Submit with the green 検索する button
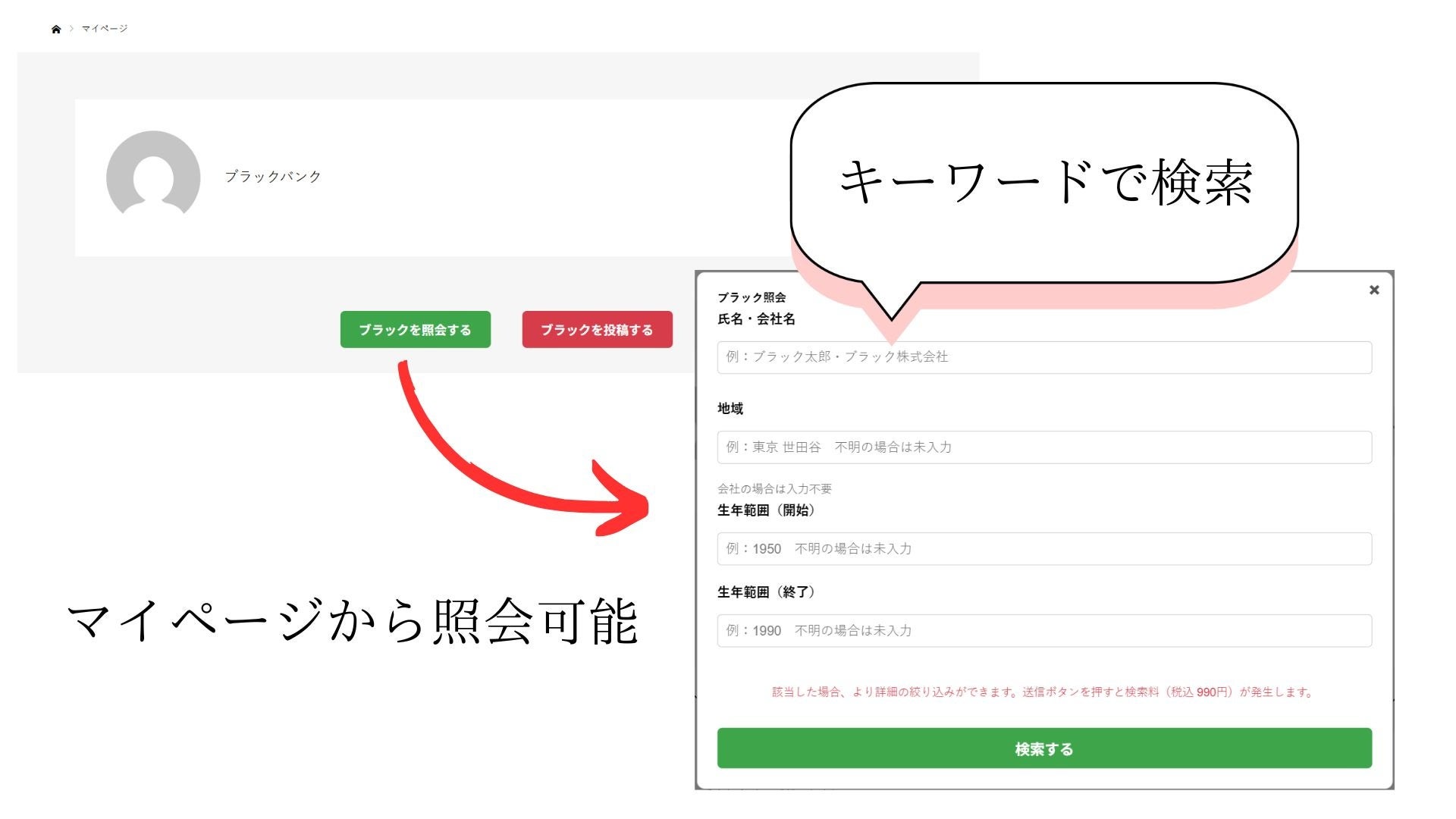Screen dimensions: 1456x819 click(1043, 748)
